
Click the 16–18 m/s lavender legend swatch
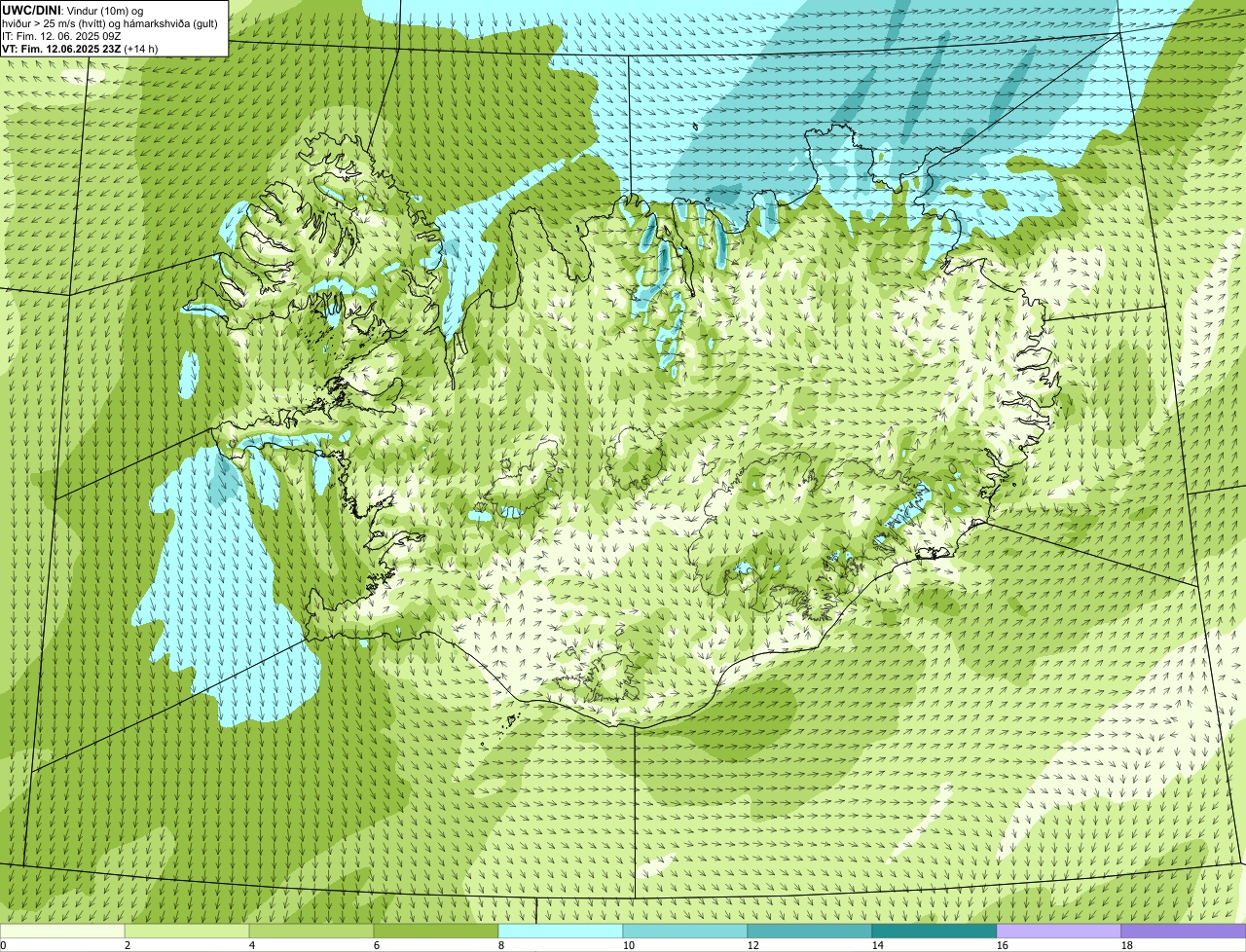(x=1059, y=932)
